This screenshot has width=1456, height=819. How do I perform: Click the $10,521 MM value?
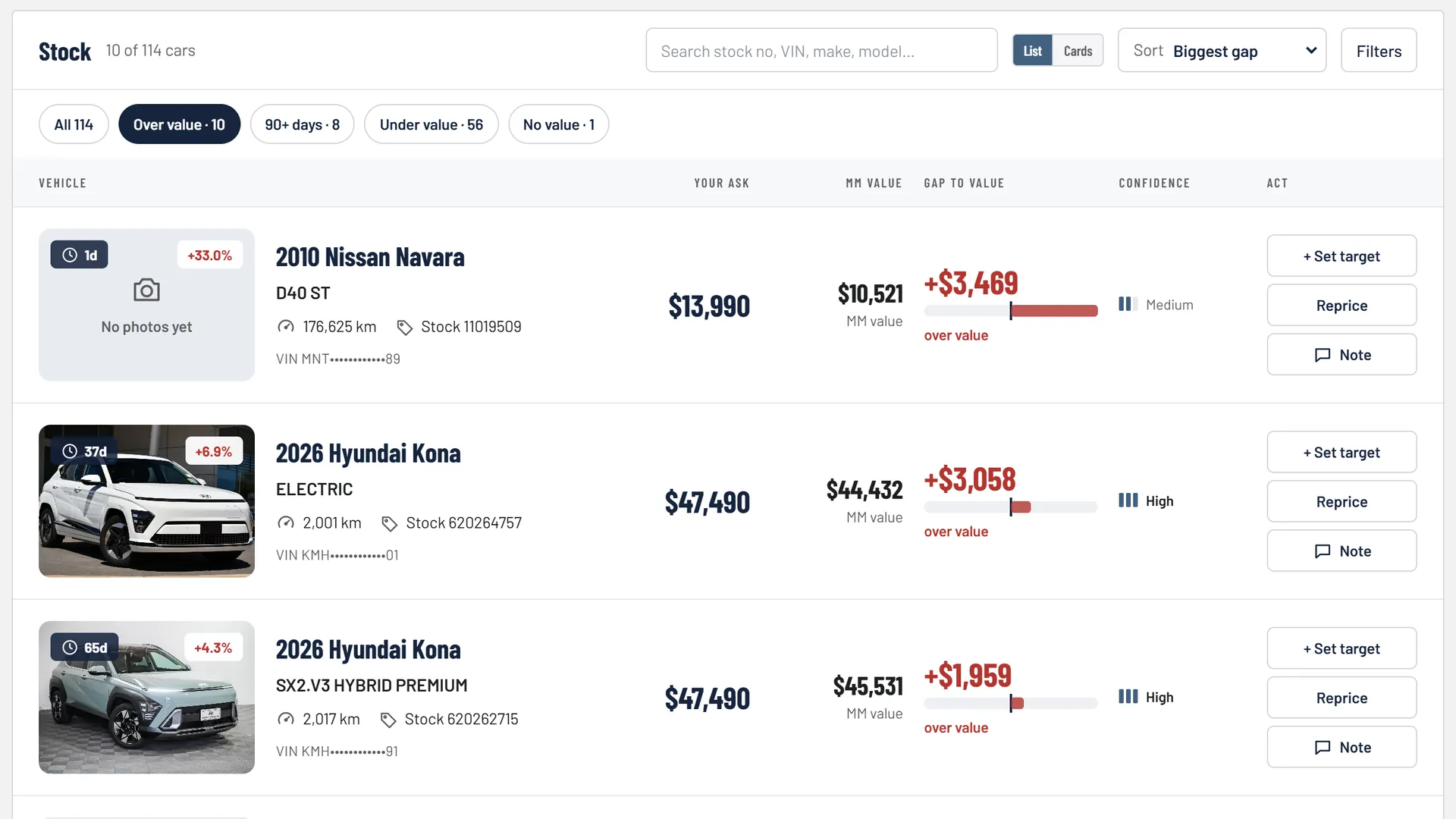pos(870,293)
